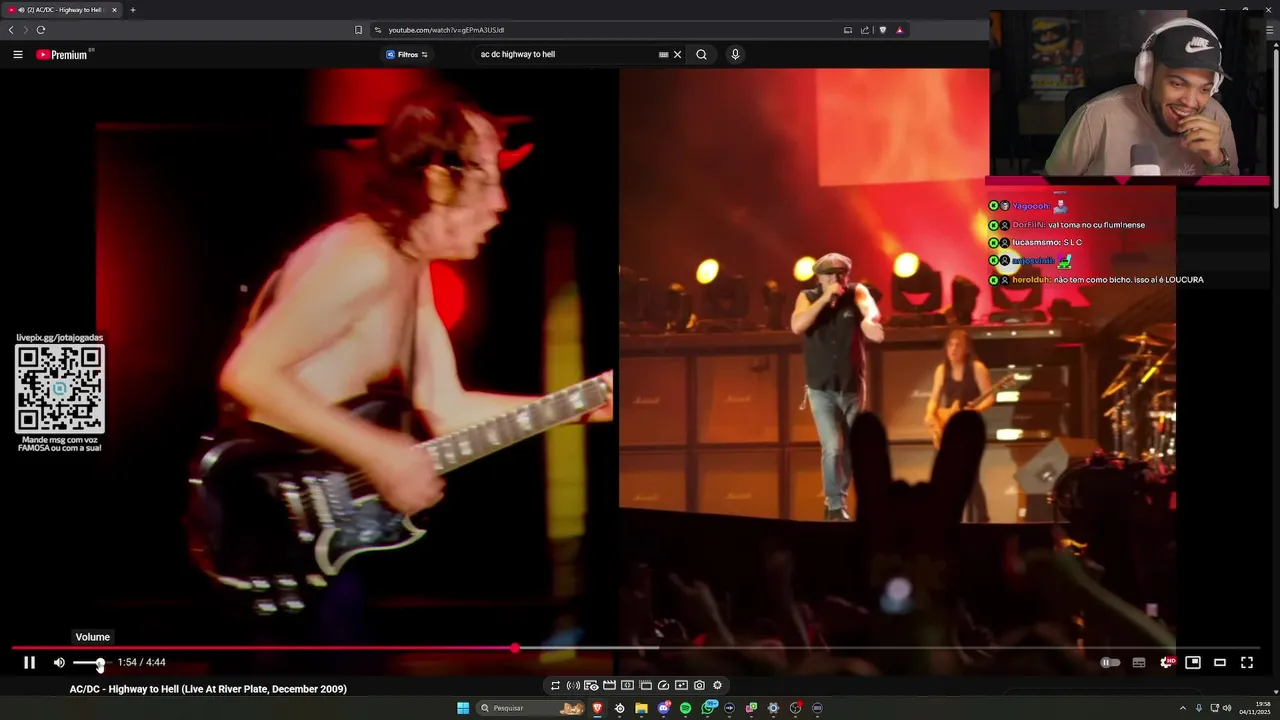Close the AC/DC browser tab
Screen dimensions: 1280x720
114,10
